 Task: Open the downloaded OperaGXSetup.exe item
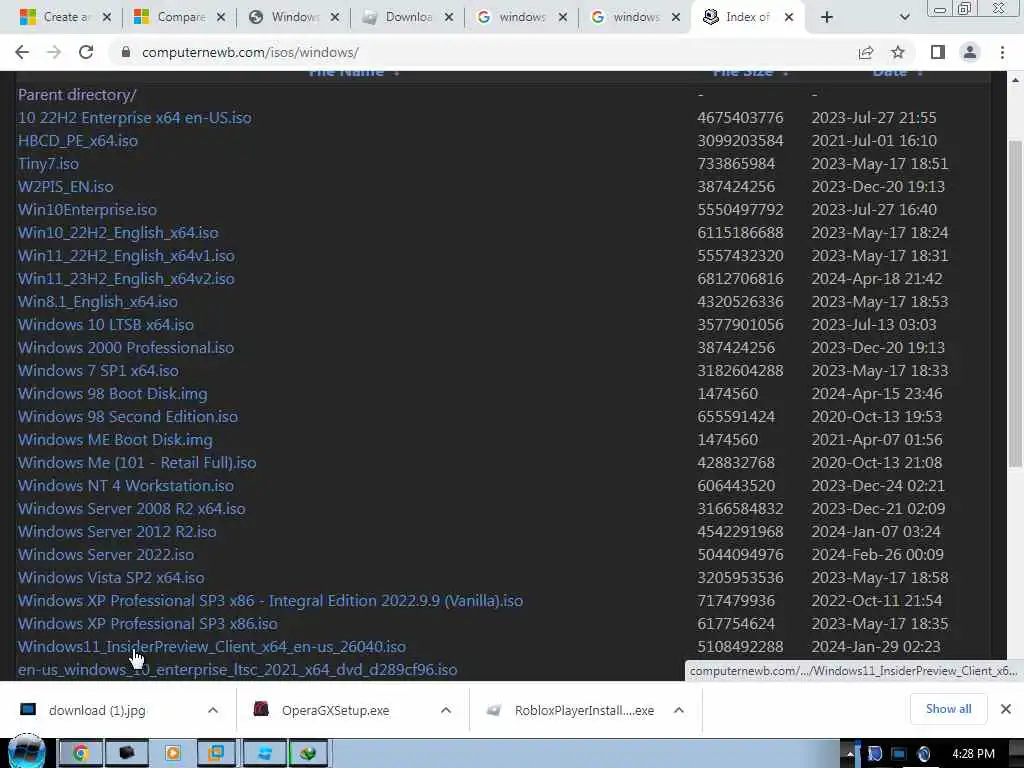click(336, 710)
